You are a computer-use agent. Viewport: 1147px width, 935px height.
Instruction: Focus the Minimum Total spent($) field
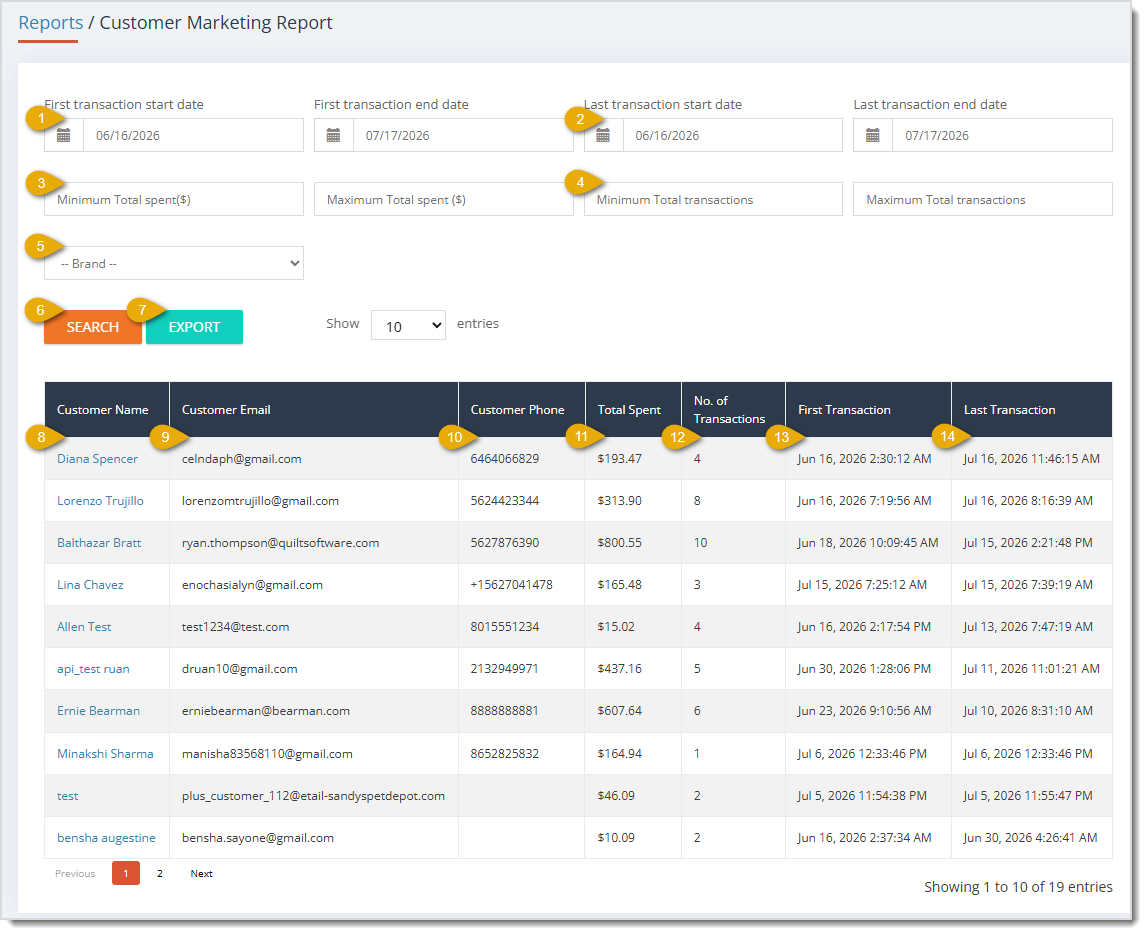tap(174, 199)
